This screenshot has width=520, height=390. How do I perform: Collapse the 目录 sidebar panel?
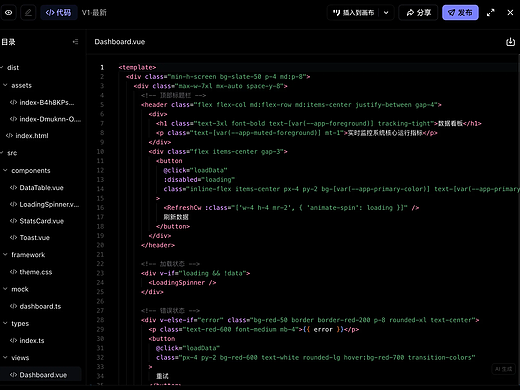[x=75, y=42]
